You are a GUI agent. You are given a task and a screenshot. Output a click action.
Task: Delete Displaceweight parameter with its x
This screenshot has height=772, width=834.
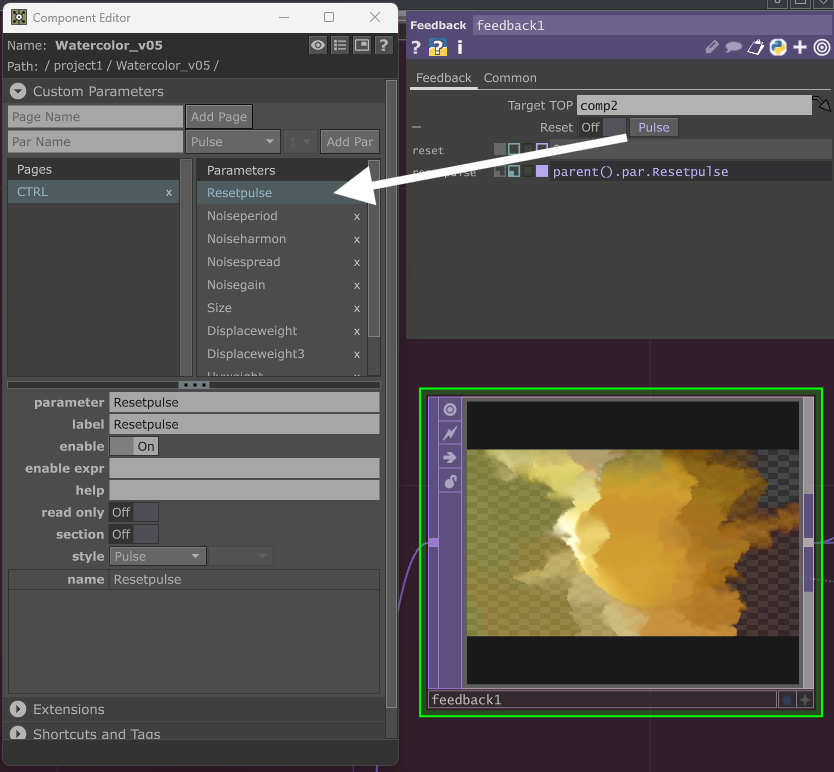click(357, 331)
